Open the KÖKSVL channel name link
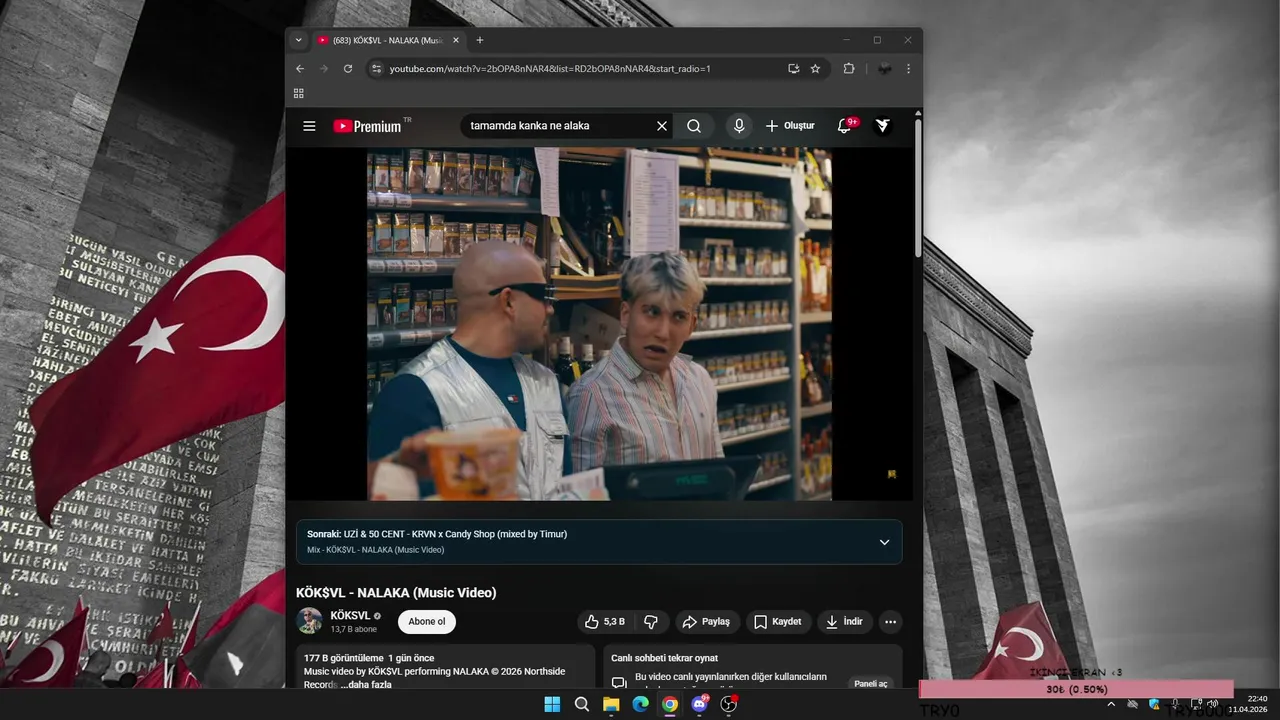Viewport: 1280px width, 720px height. (350, 615)
